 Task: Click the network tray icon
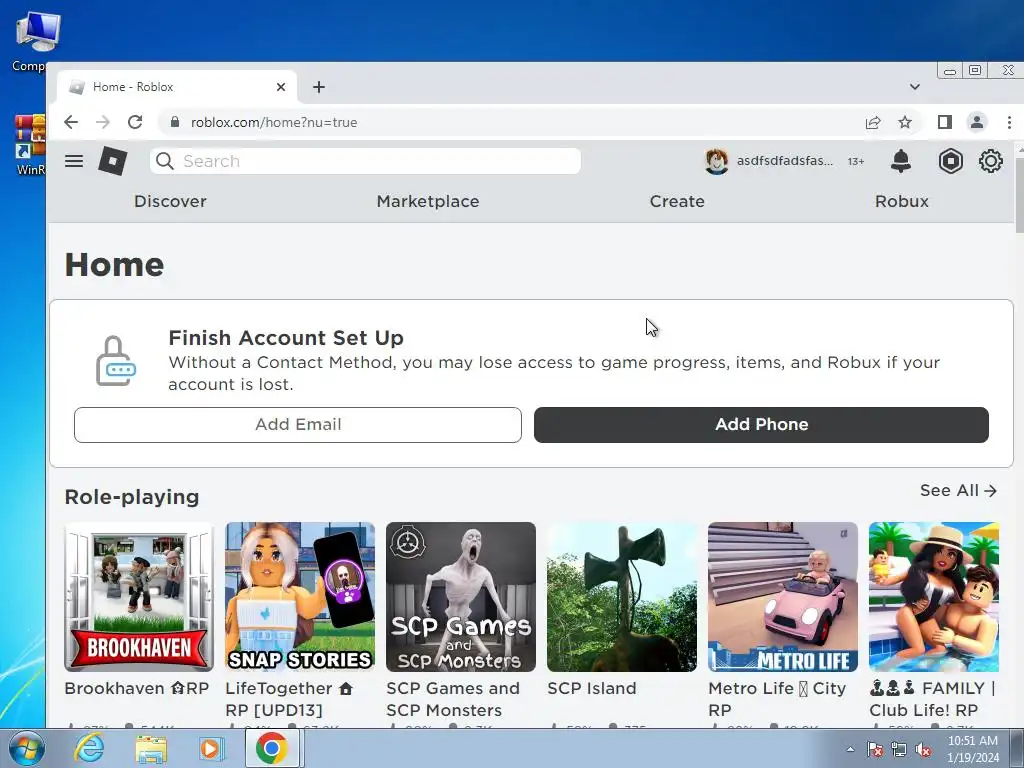(899, 749)
